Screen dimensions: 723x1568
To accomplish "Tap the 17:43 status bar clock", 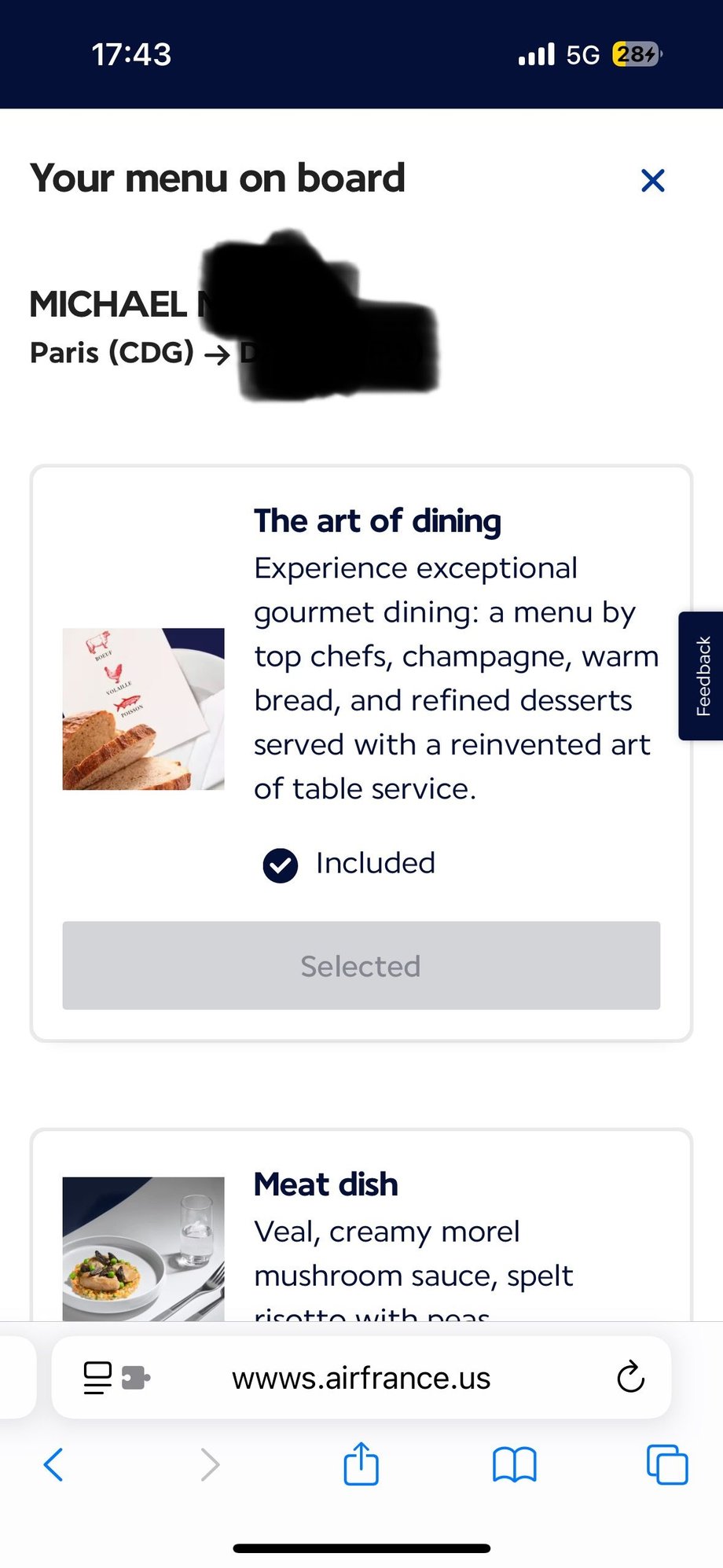I will coord(131,54).
